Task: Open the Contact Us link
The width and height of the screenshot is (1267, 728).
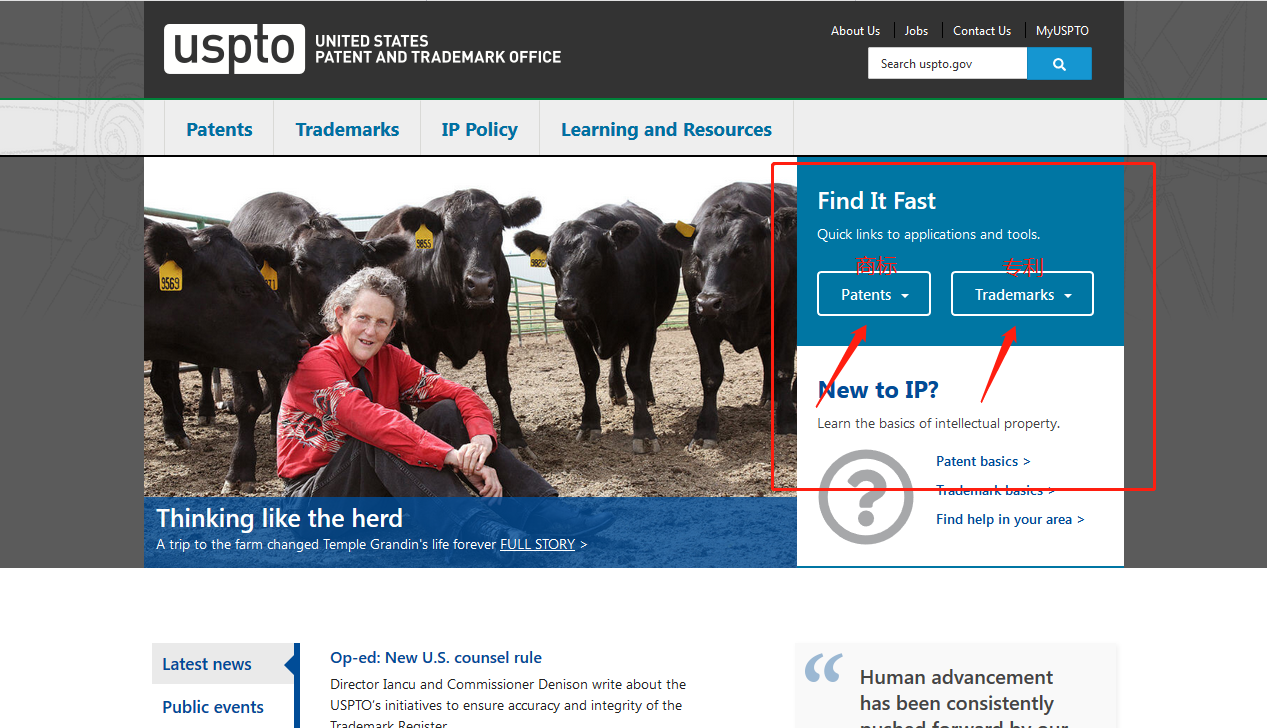Action: click(981, 31)
